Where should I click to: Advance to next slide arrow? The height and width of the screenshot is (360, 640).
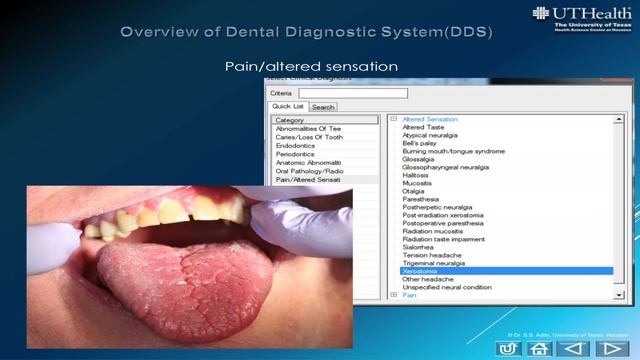[x=612, y=349]
